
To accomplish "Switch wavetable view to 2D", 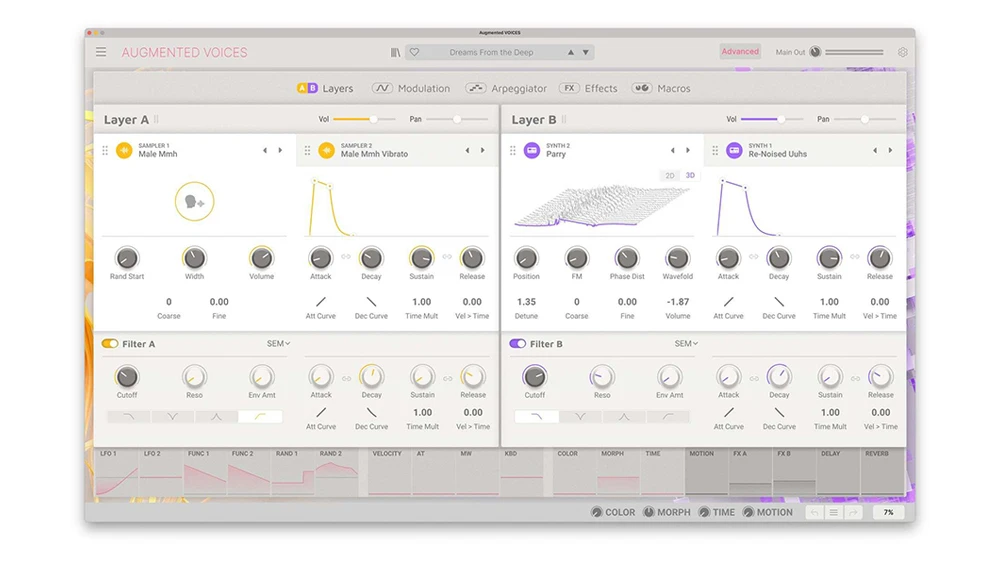I will [x=671, y=176].
